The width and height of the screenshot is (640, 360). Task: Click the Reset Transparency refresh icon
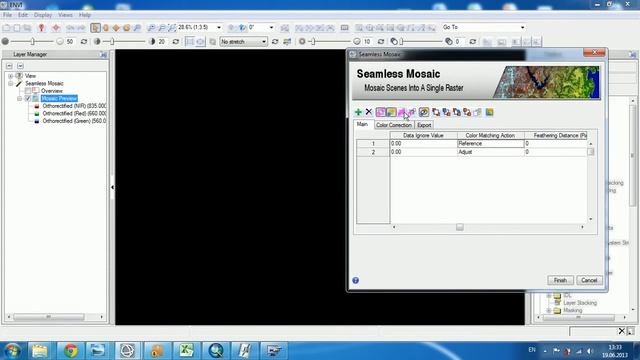coord(473,42)
